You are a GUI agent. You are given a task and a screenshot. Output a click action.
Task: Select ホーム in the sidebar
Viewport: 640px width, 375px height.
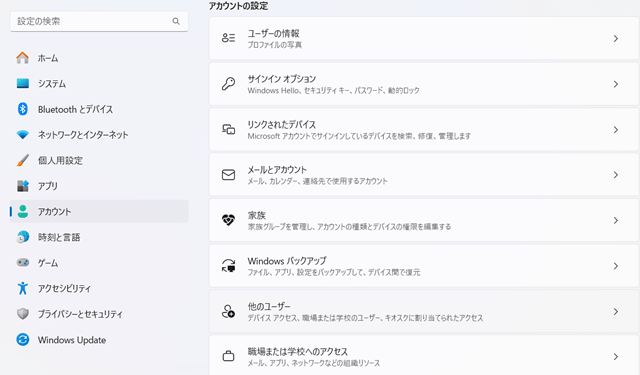(99, 58)
